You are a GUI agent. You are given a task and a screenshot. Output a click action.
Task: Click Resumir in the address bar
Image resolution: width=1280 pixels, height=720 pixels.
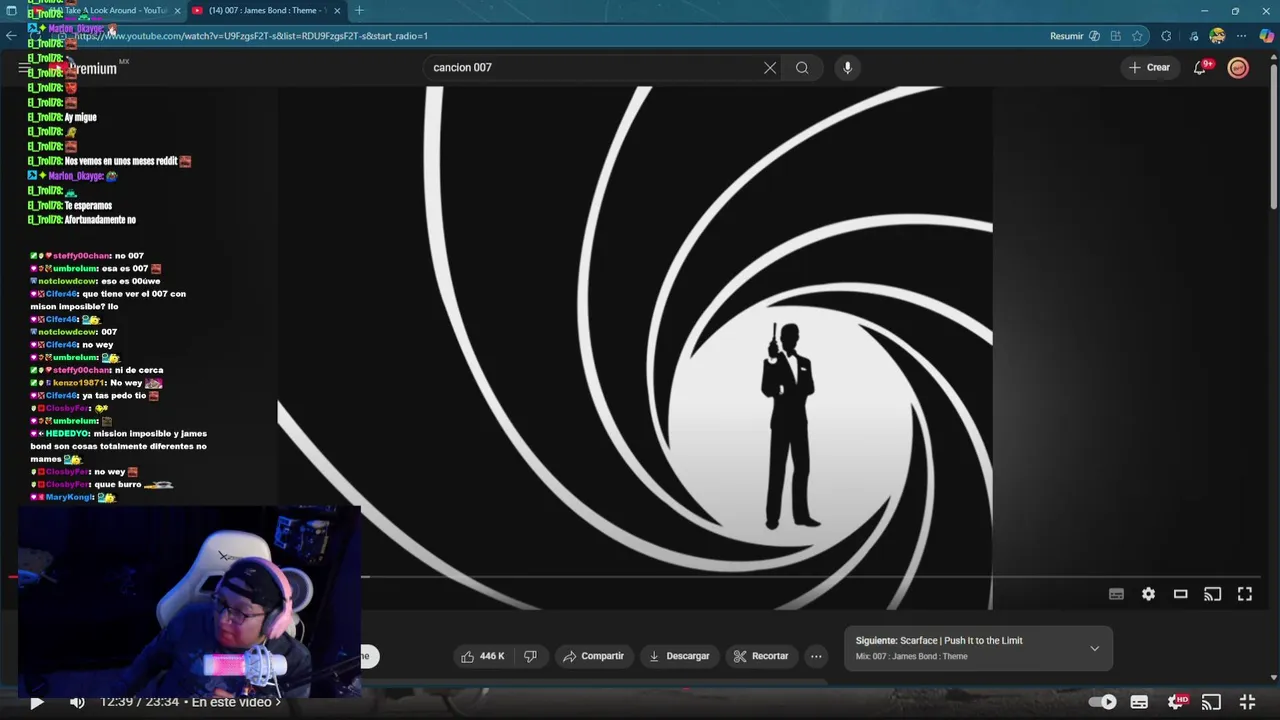tap(1066, 36)
